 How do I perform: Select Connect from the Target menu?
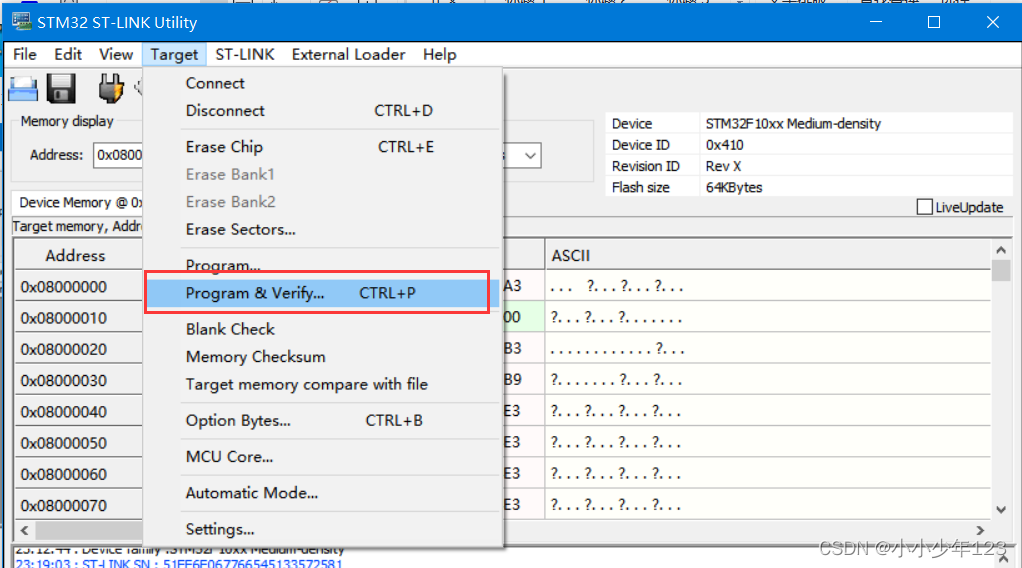[323, 83]
